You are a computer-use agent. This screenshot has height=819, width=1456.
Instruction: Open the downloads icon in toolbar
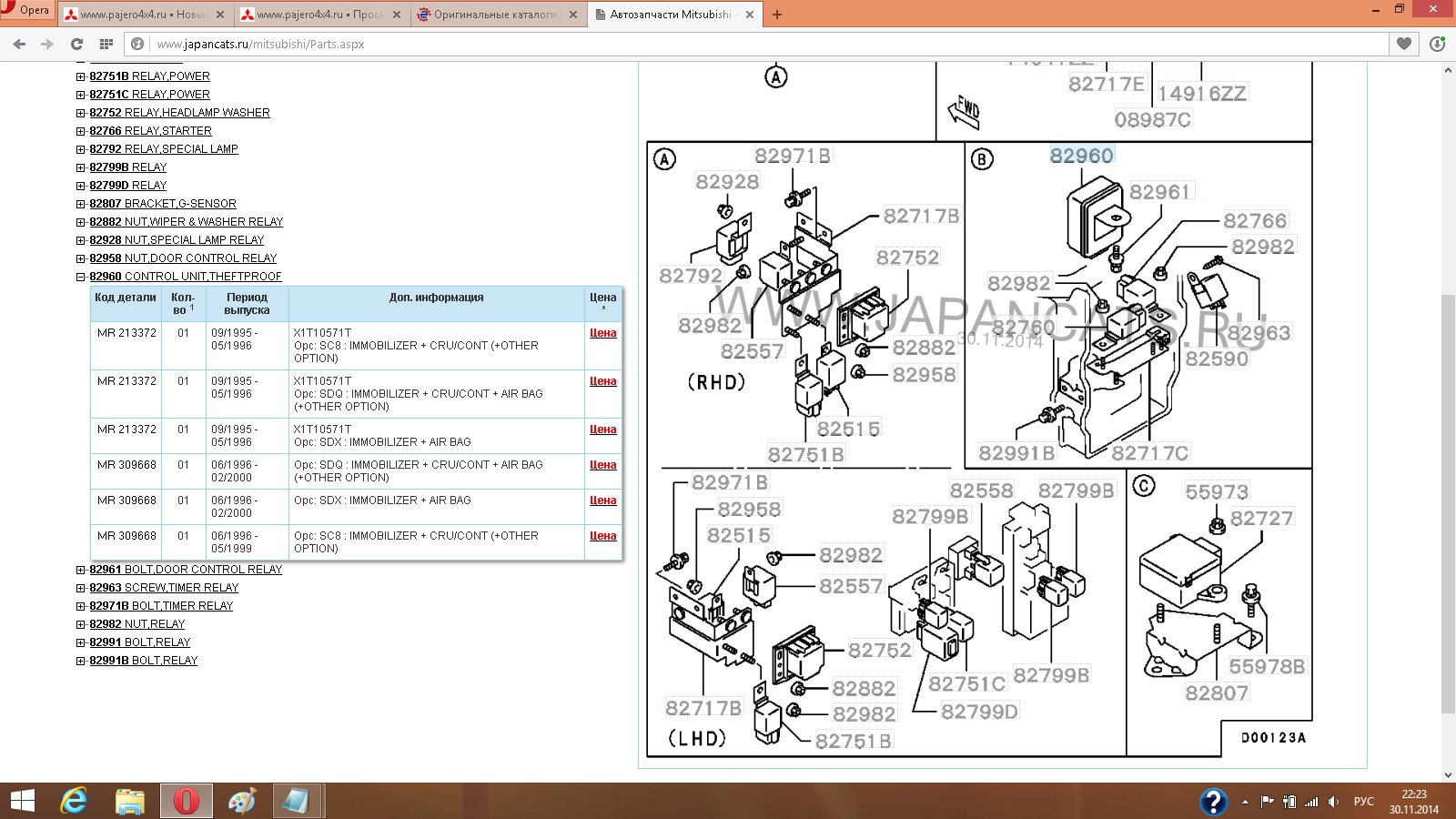(x=1438, y=44)
